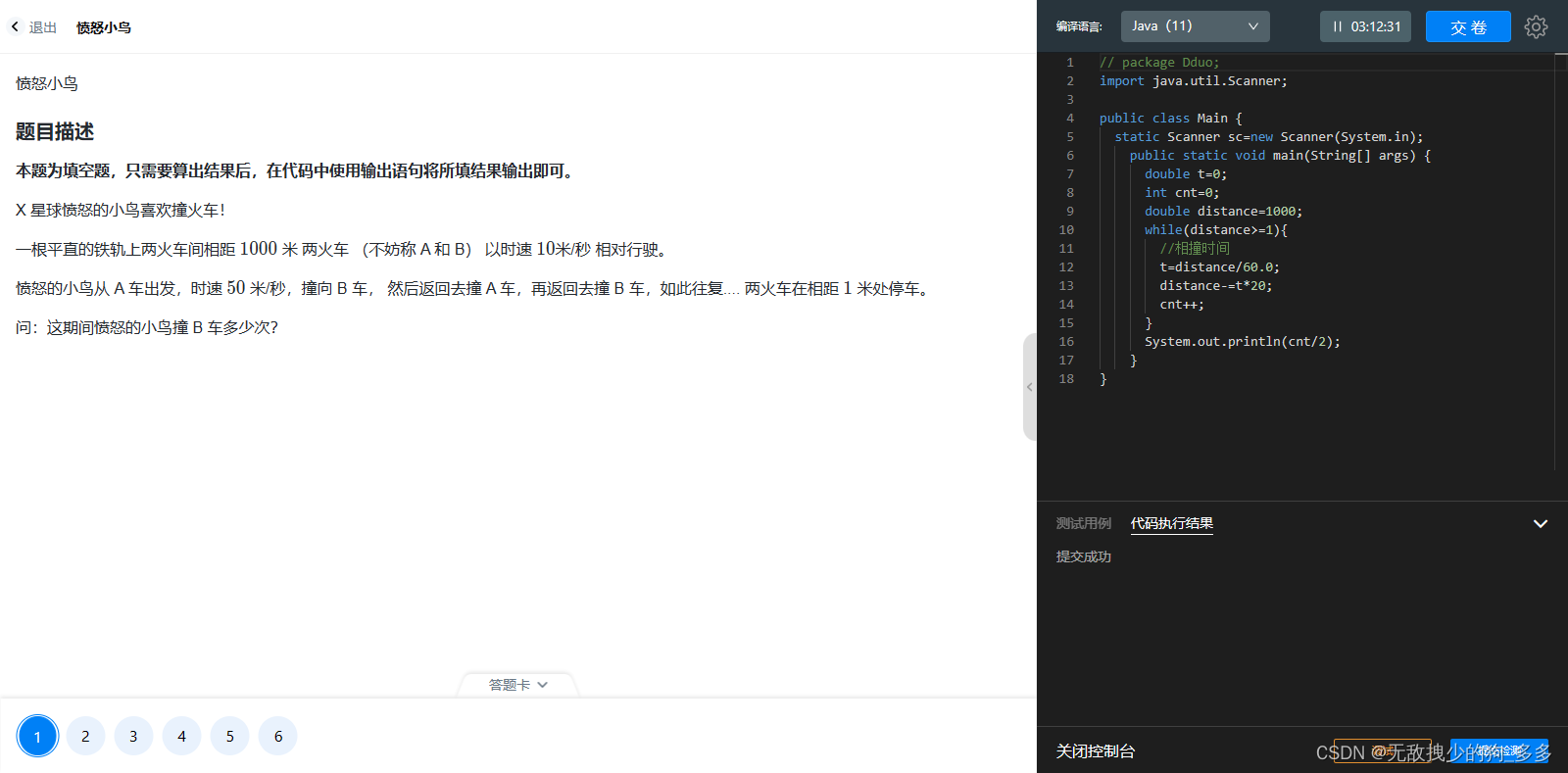This screenshot has height=773, width=1568.
Task: Jump to question 6
Action: coord(278,736)
